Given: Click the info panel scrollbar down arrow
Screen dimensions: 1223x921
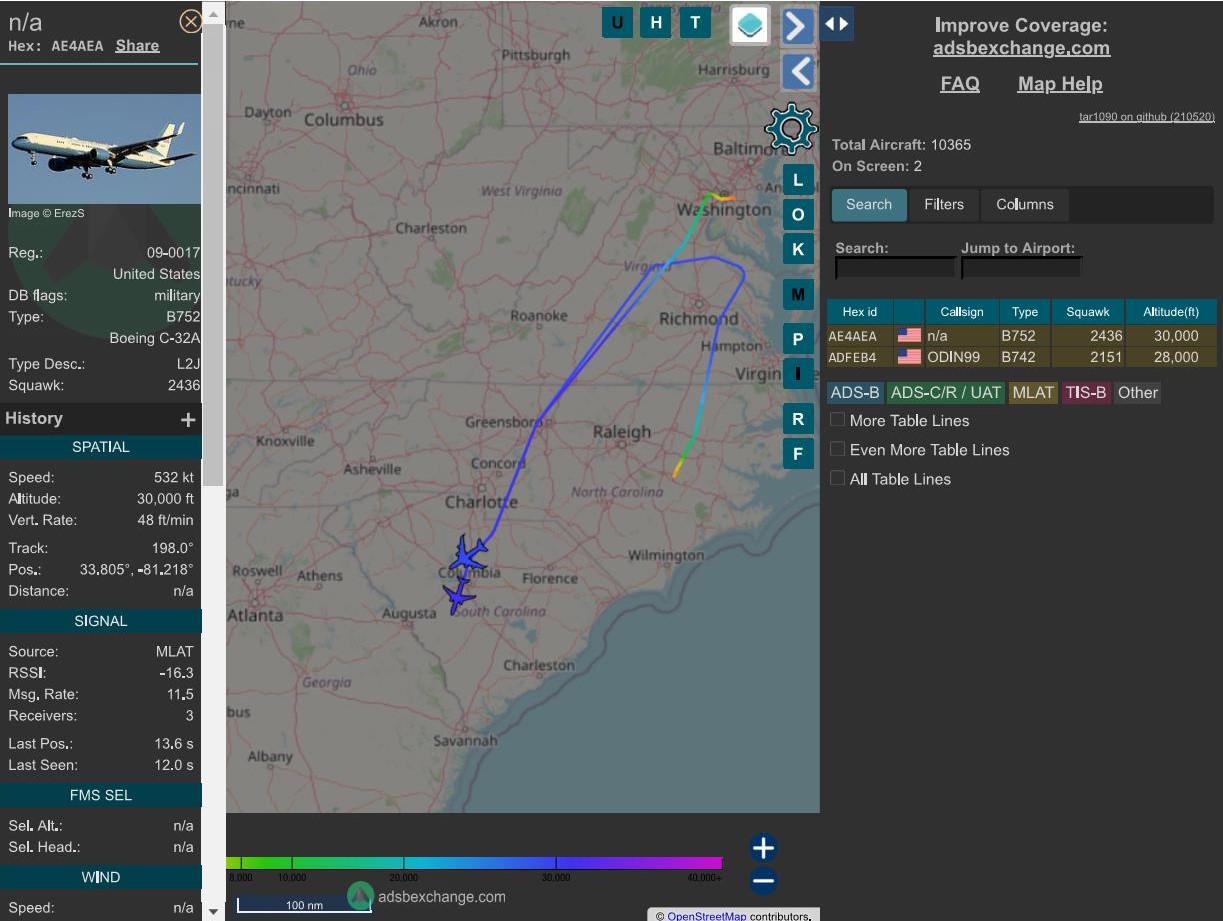Looking at the screenshot, I should tap(212, 911).
